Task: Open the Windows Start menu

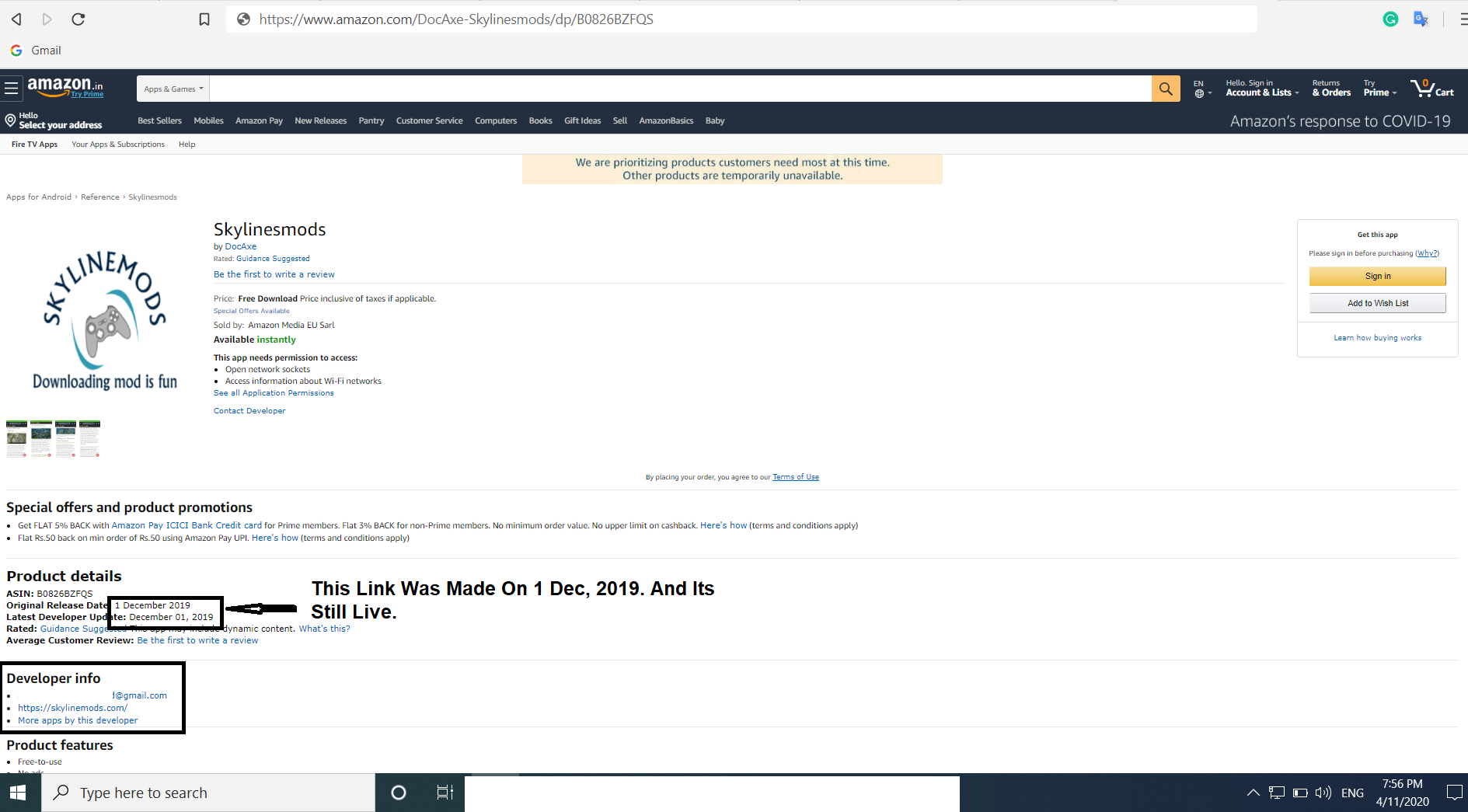Action: tap(18, 792)
